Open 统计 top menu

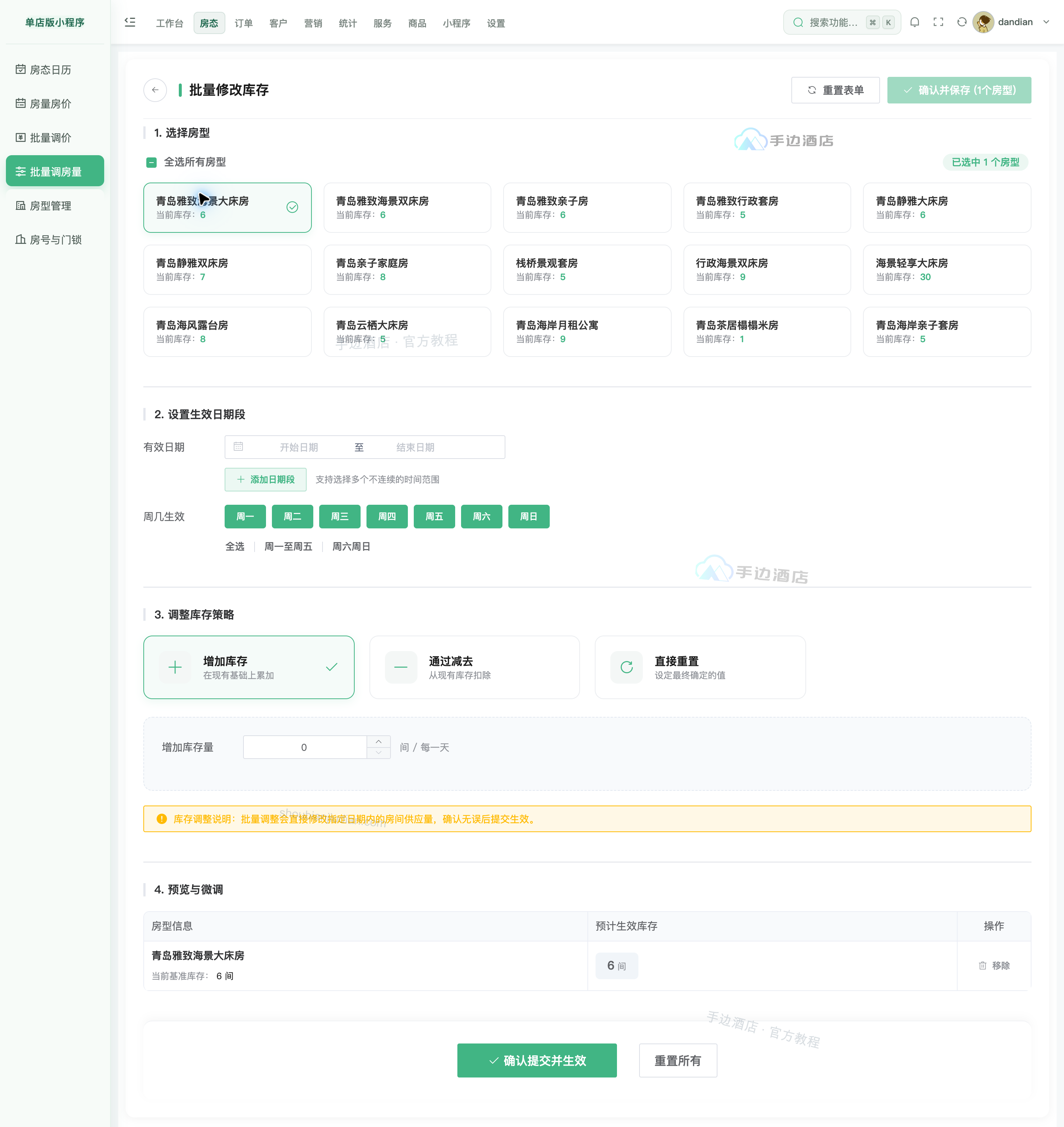pyautogui.click(x=348, y=23)
